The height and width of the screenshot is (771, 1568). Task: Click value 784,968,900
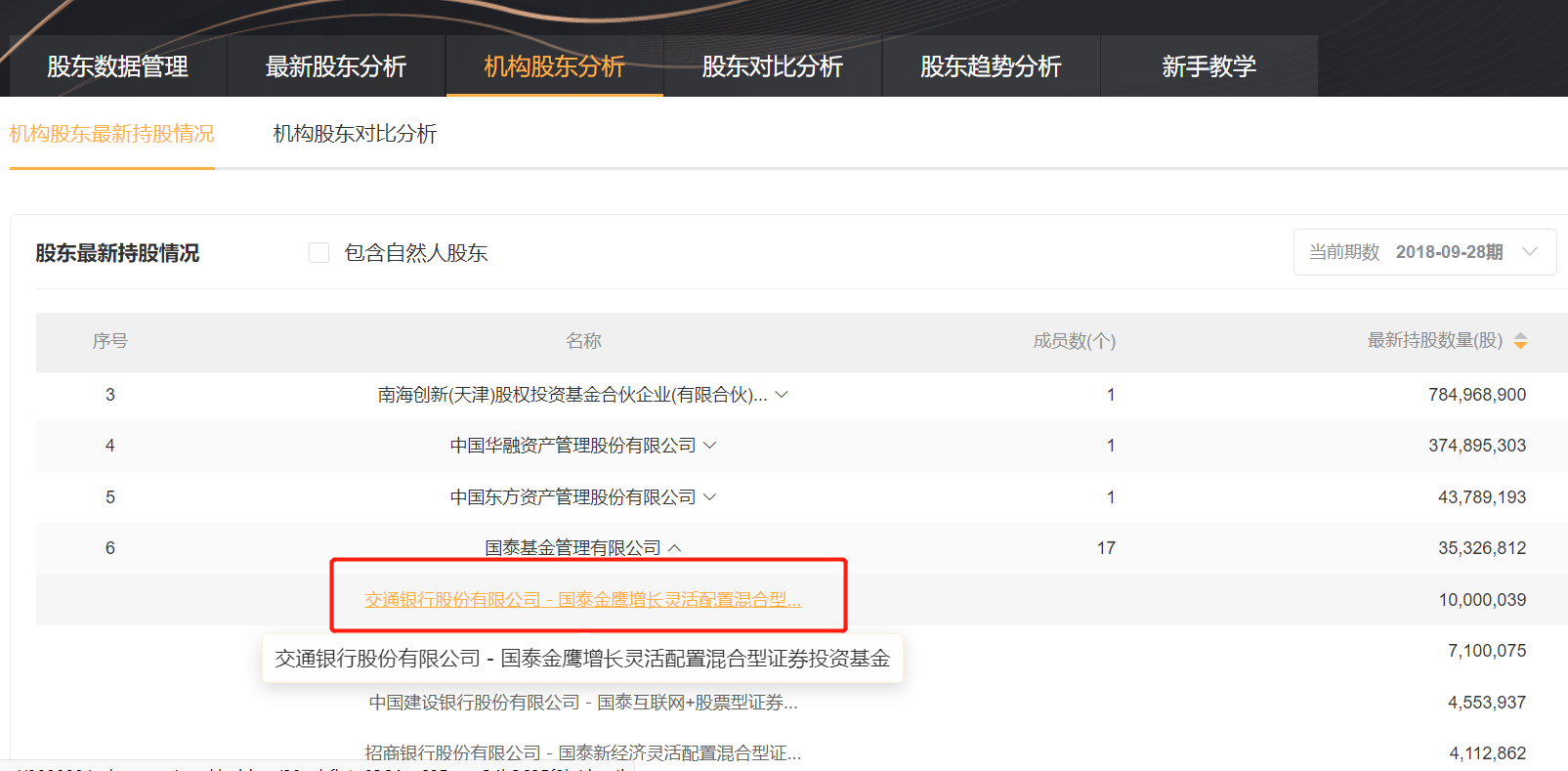click(1477, 395)
